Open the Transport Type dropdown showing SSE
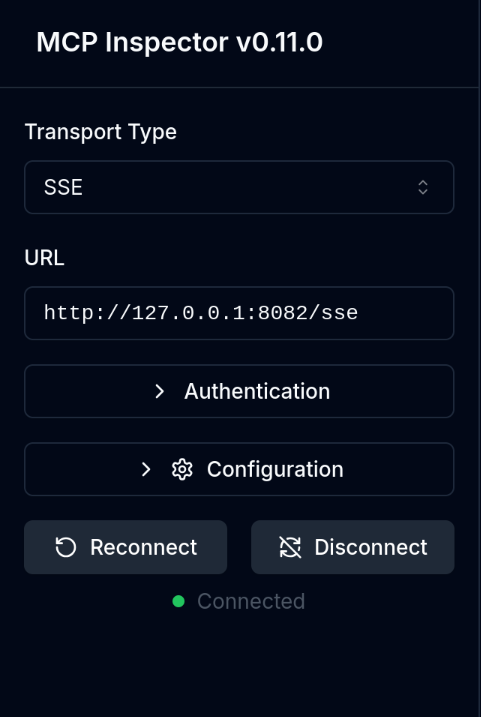This screenshot has height=717, width=481. [239, 187]
